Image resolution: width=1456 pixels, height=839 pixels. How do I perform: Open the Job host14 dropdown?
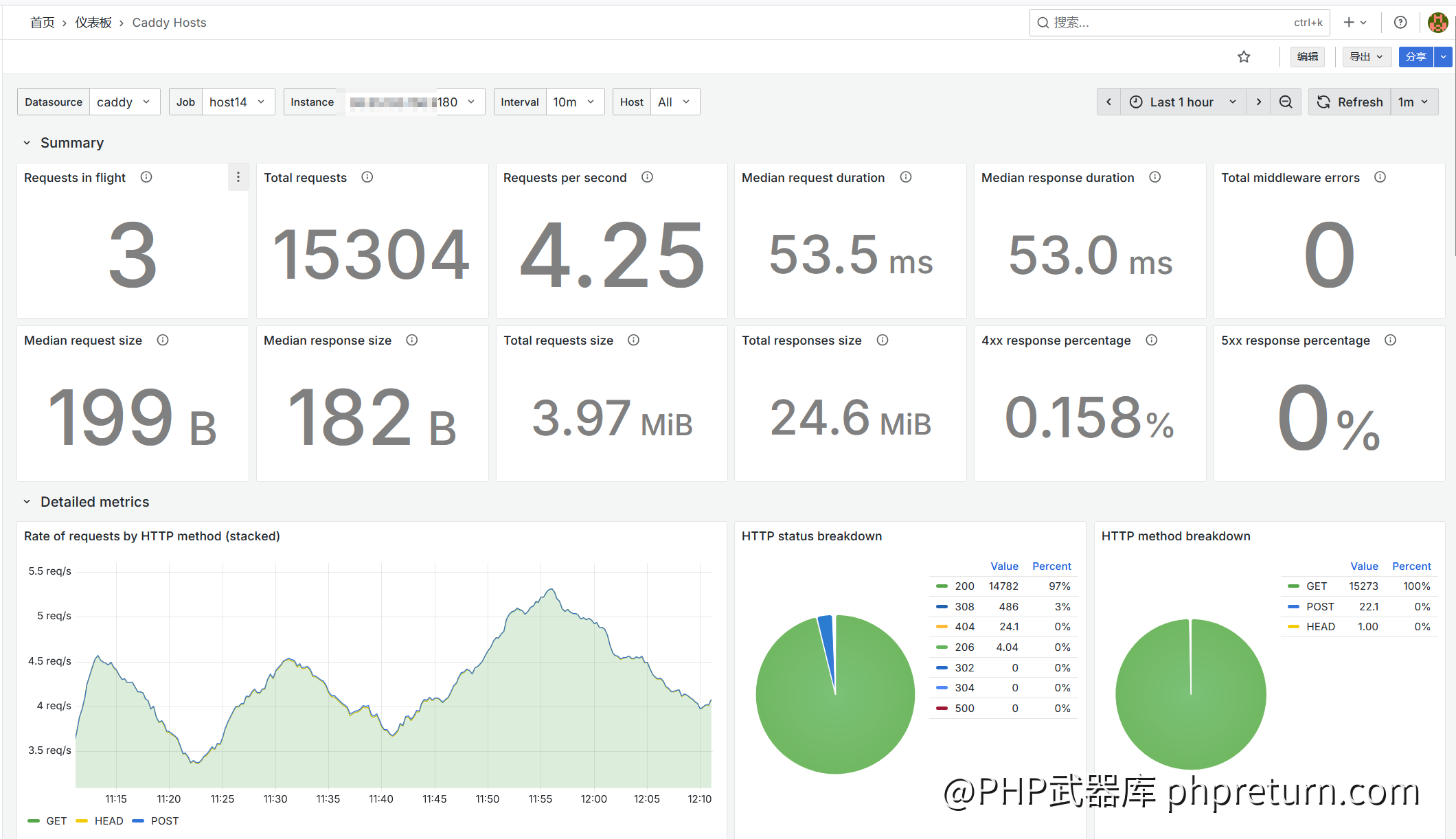pos(237,102)
